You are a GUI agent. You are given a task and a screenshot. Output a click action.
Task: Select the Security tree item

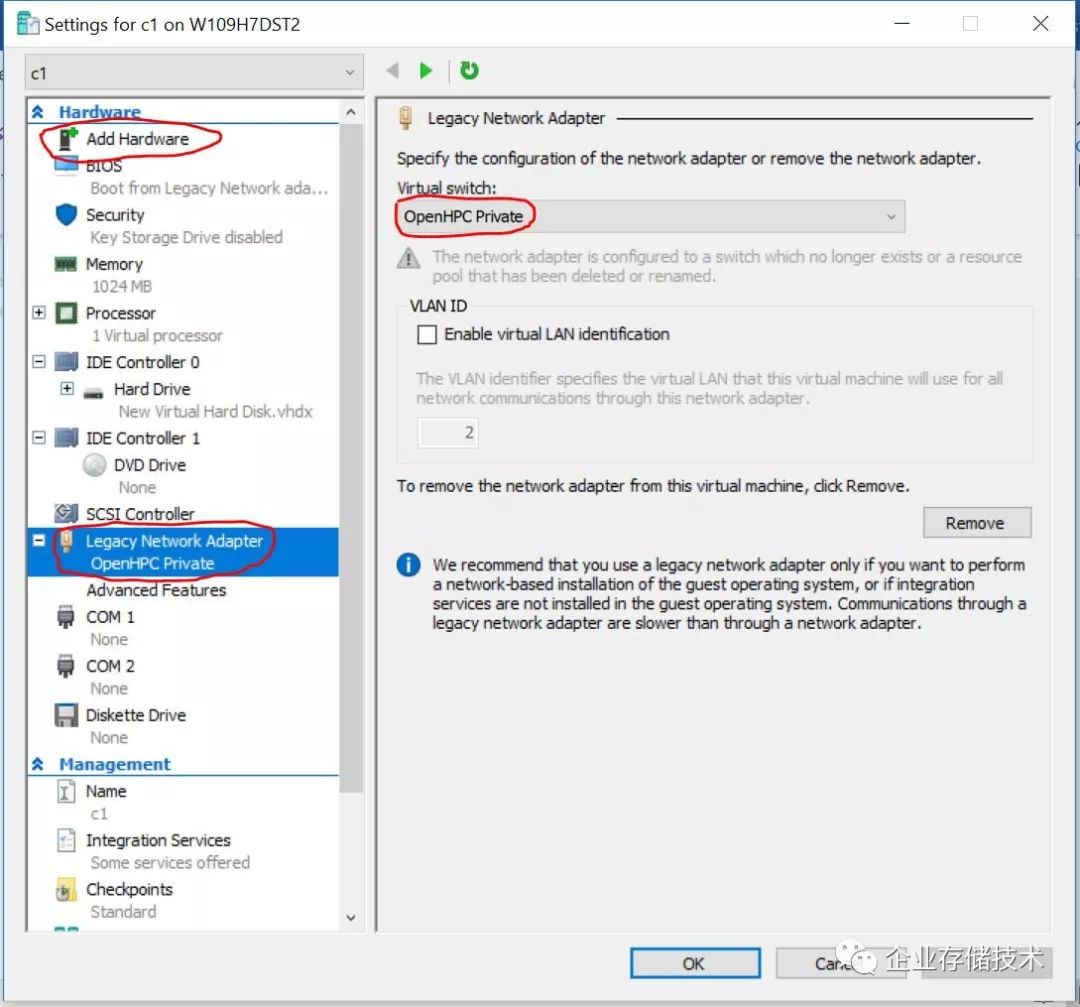click(115, 215)
